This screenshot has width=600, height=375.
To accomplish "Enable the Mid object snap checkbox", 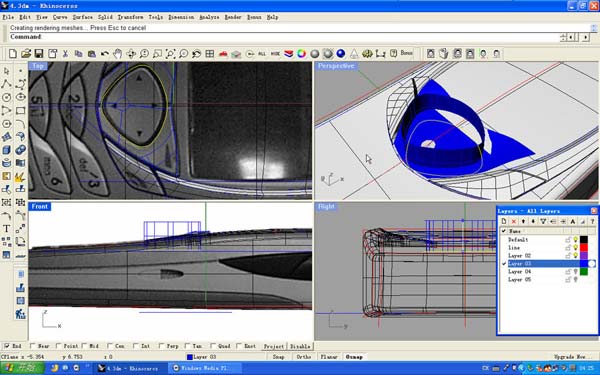I will (84, 346).
